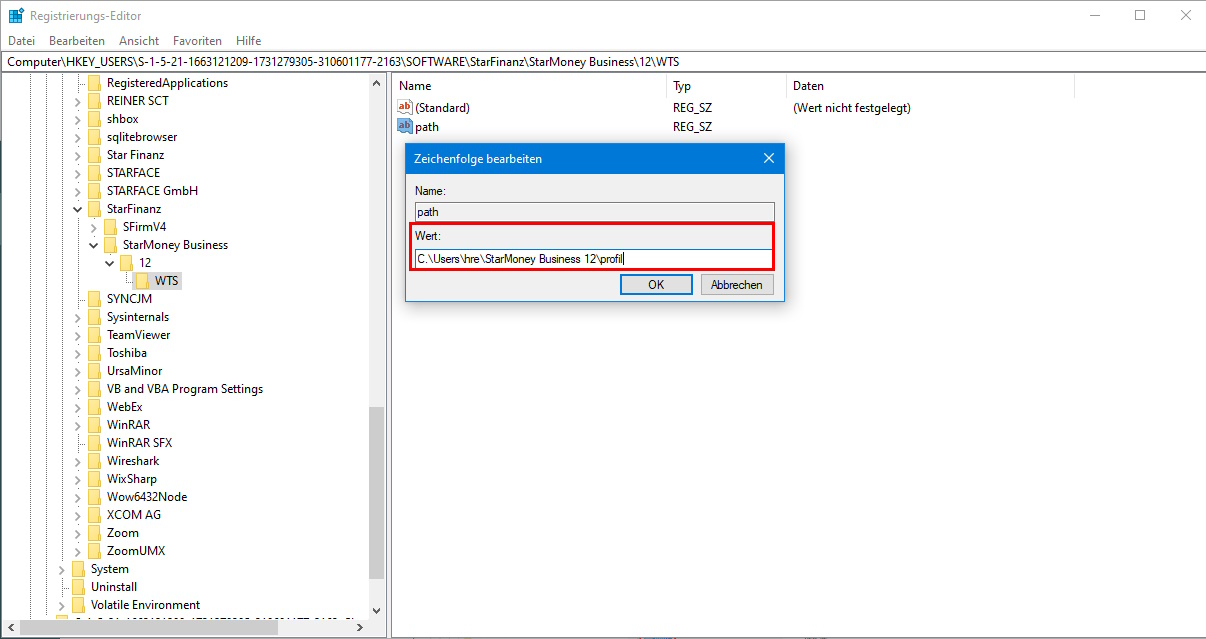Click OK in the edit string dialog
The height and width of the screenshot is (639, 1206).
tap(656, 284)
